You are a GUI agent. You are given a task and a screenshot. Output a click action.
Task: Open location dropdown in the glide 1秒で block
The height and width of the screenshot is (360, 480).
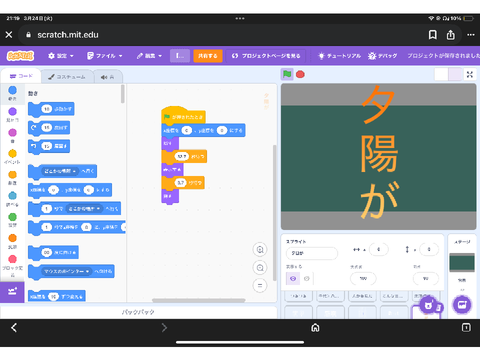pos(84,209)
